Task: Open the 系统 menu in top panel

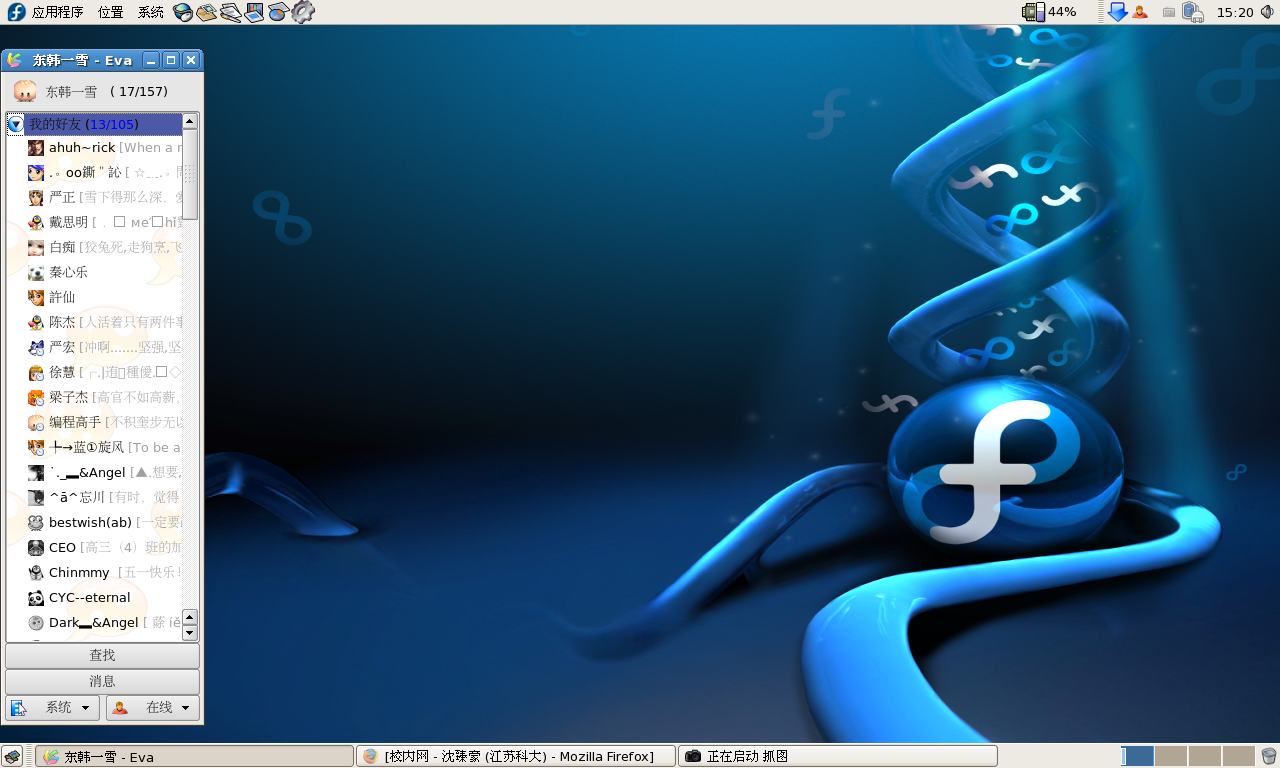Action: pos(151,12)
